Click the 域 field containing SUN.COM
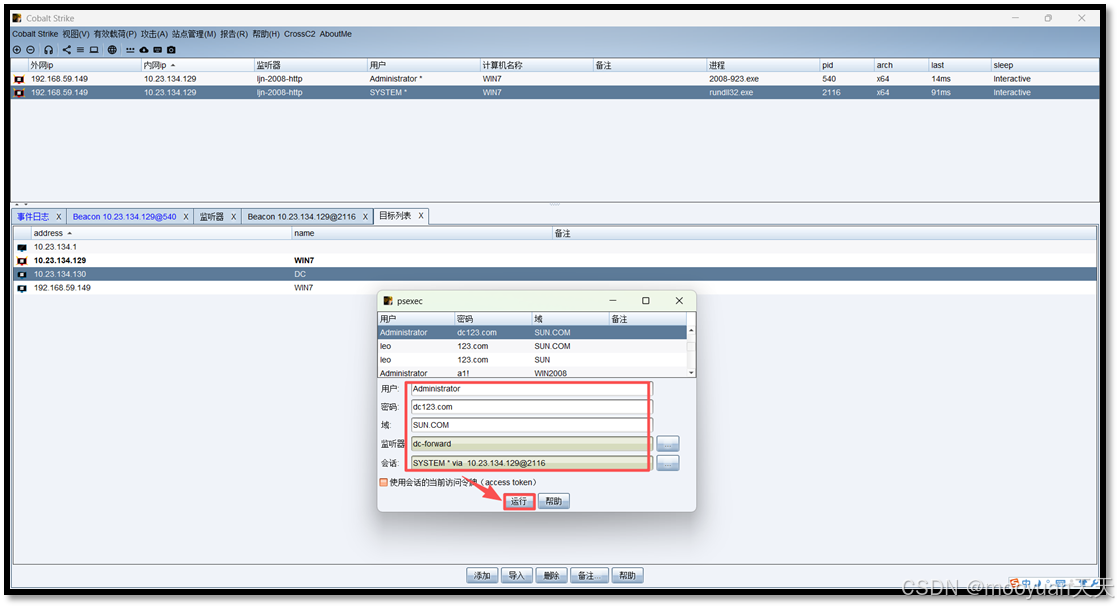Screen dimensions: 1119x608 (530, 425)
